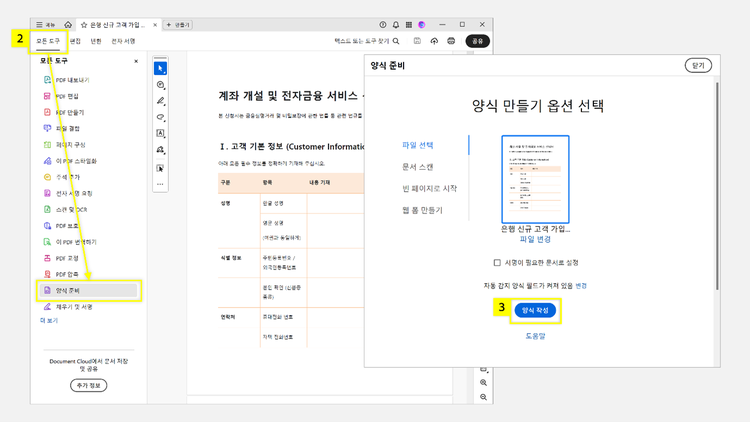Switch to the 전자 서명 tab
The height and width of the screenshot is (422, 750).
123,41
